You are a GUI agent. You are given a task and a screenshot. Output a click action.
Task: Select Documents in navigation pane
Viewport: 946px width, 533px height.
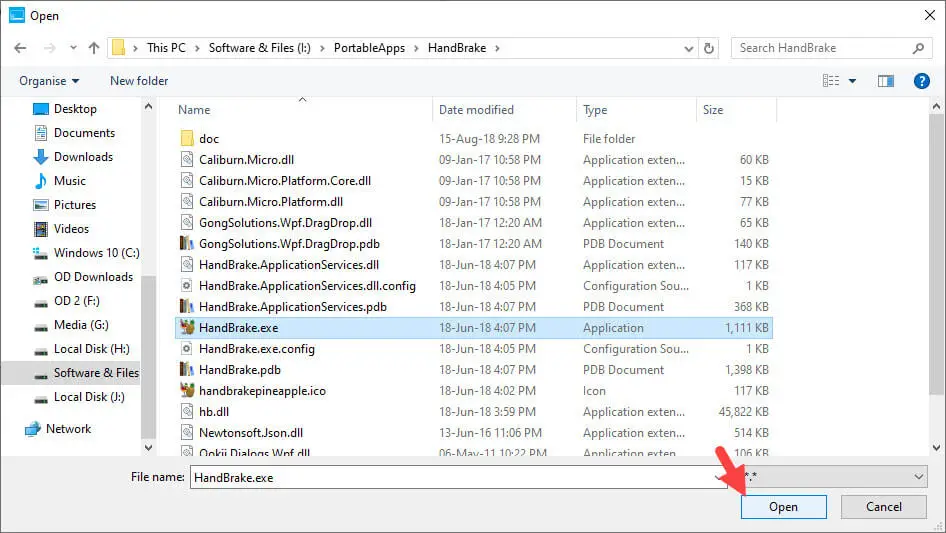coord(84,133)
